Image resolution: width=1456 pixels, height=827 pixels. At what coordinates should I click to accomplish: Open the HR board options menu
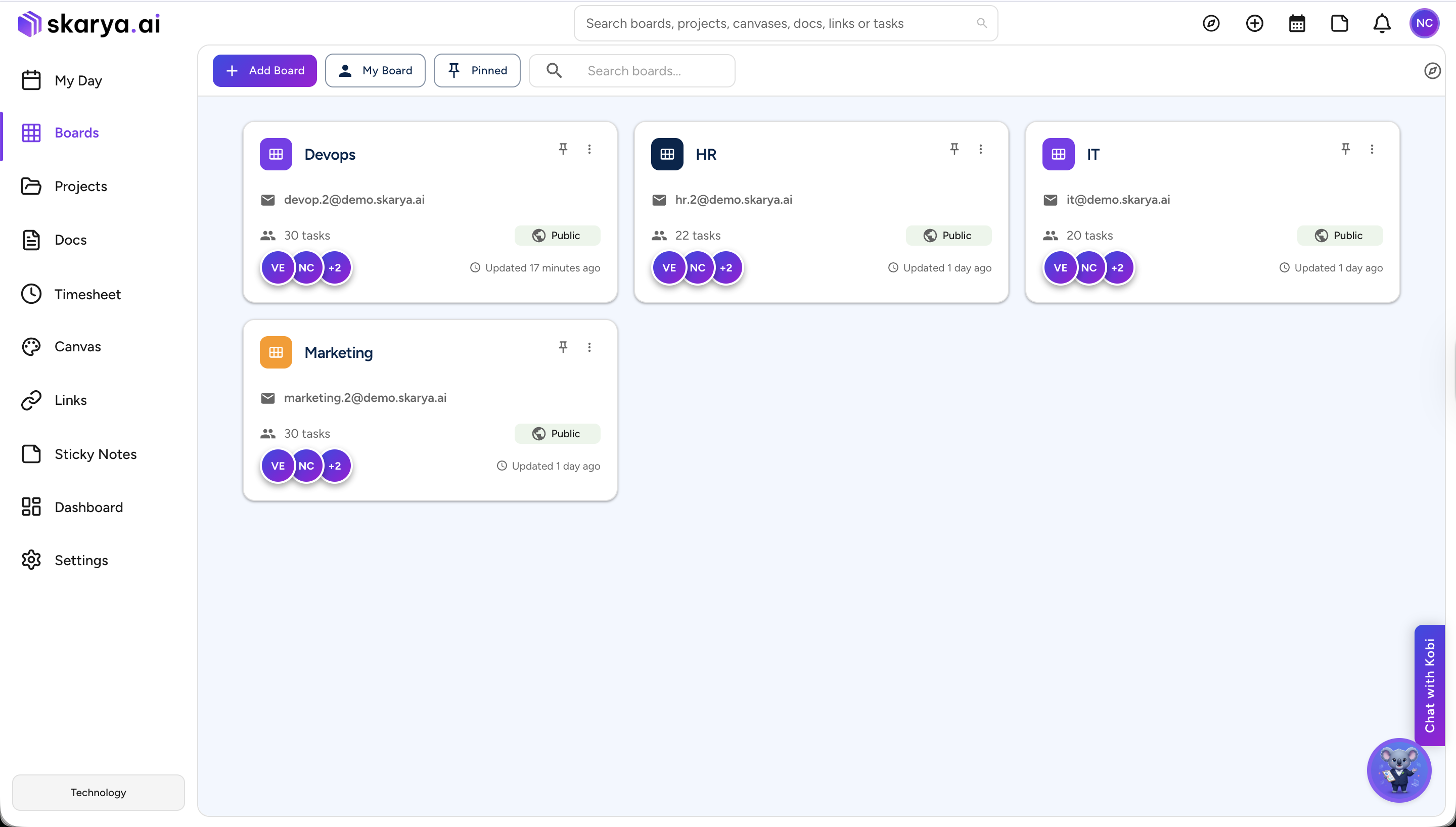pyautogui.click(x=981, y=148)
